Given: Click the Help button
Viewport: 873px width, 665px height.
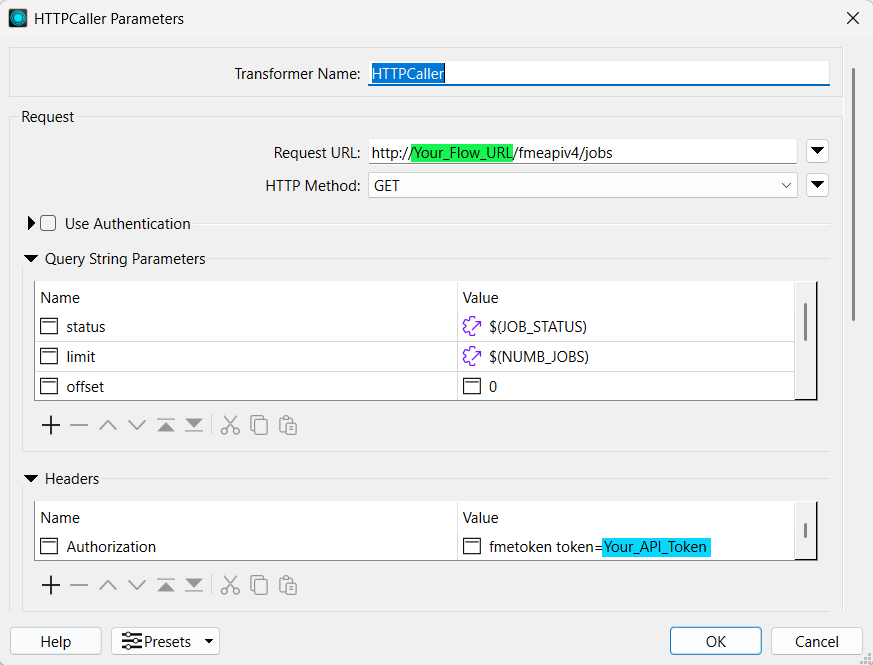Looking at the screenshot, I should click(x=56, y=641).
